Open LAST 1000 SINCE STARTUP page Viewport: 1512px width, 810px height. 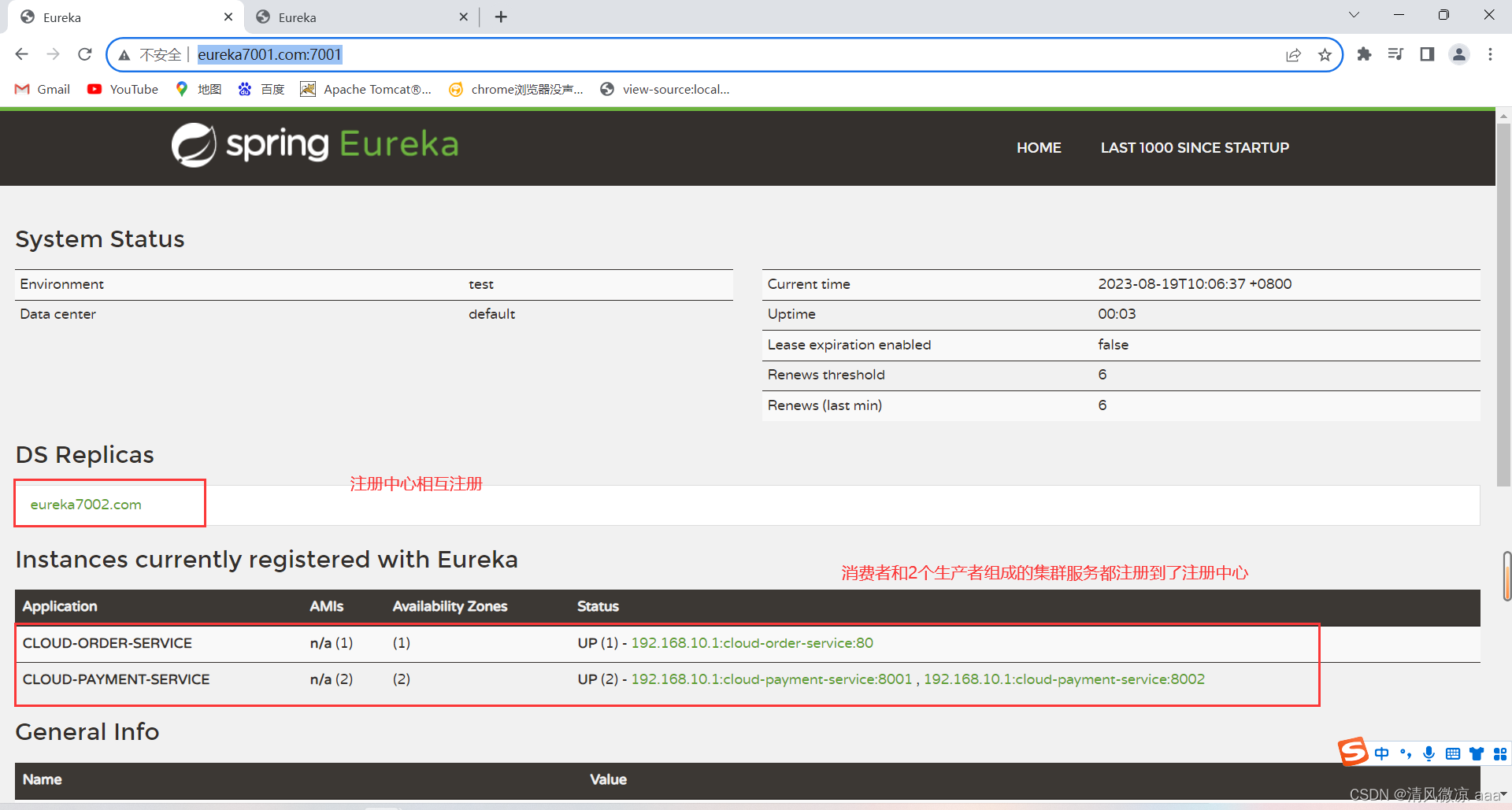pos(1195,148)
